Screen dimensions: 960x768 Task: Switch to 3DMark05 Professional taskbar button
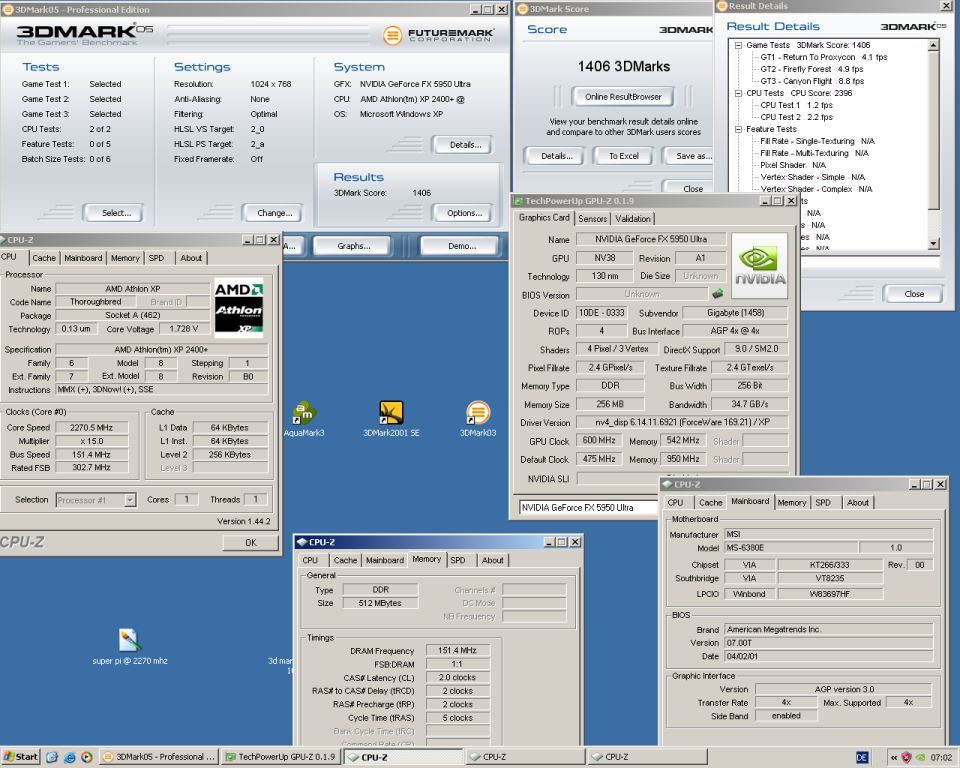click(159, 757)
